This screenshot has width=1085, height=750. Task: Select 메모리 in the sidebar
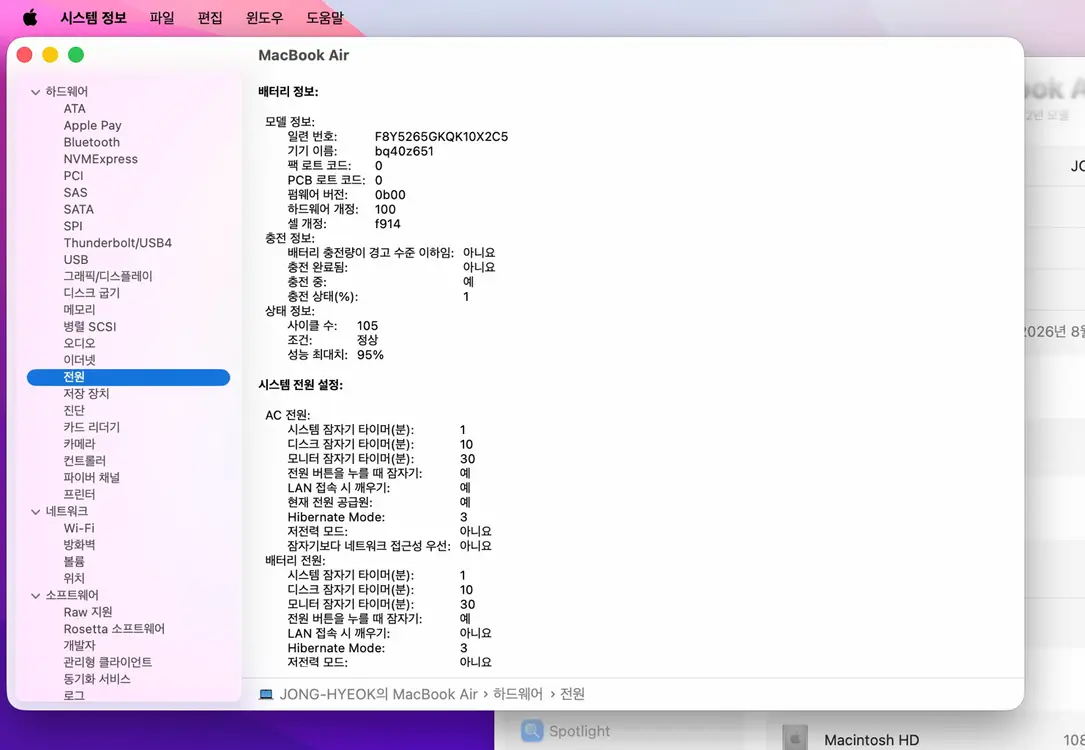(x=80, y=309)
